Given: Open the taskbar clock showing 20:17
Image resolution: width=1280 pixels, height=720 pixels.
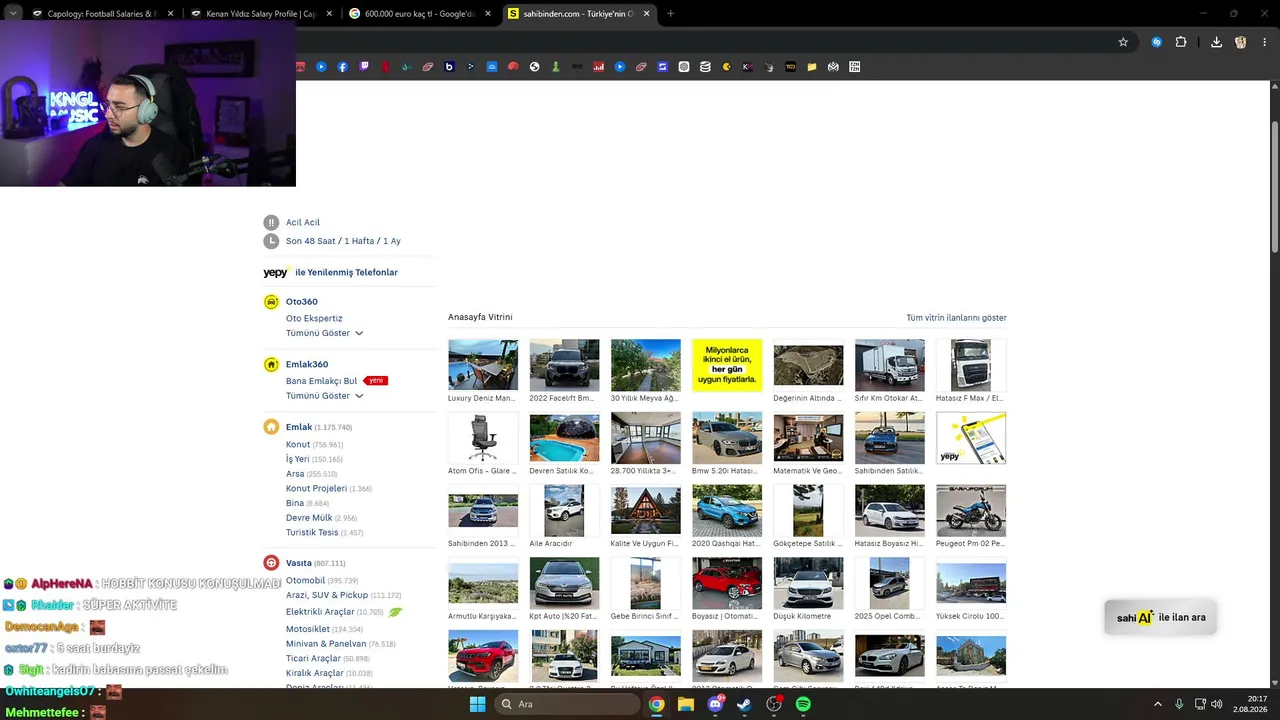Looking at the screenshot, I should [x=1249, y=704].
